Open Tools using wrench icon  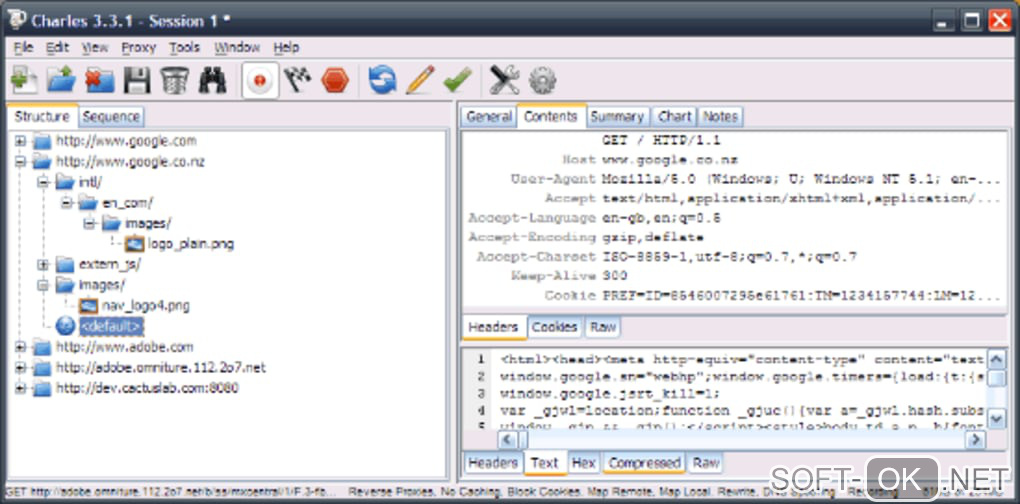coord(504,81)
